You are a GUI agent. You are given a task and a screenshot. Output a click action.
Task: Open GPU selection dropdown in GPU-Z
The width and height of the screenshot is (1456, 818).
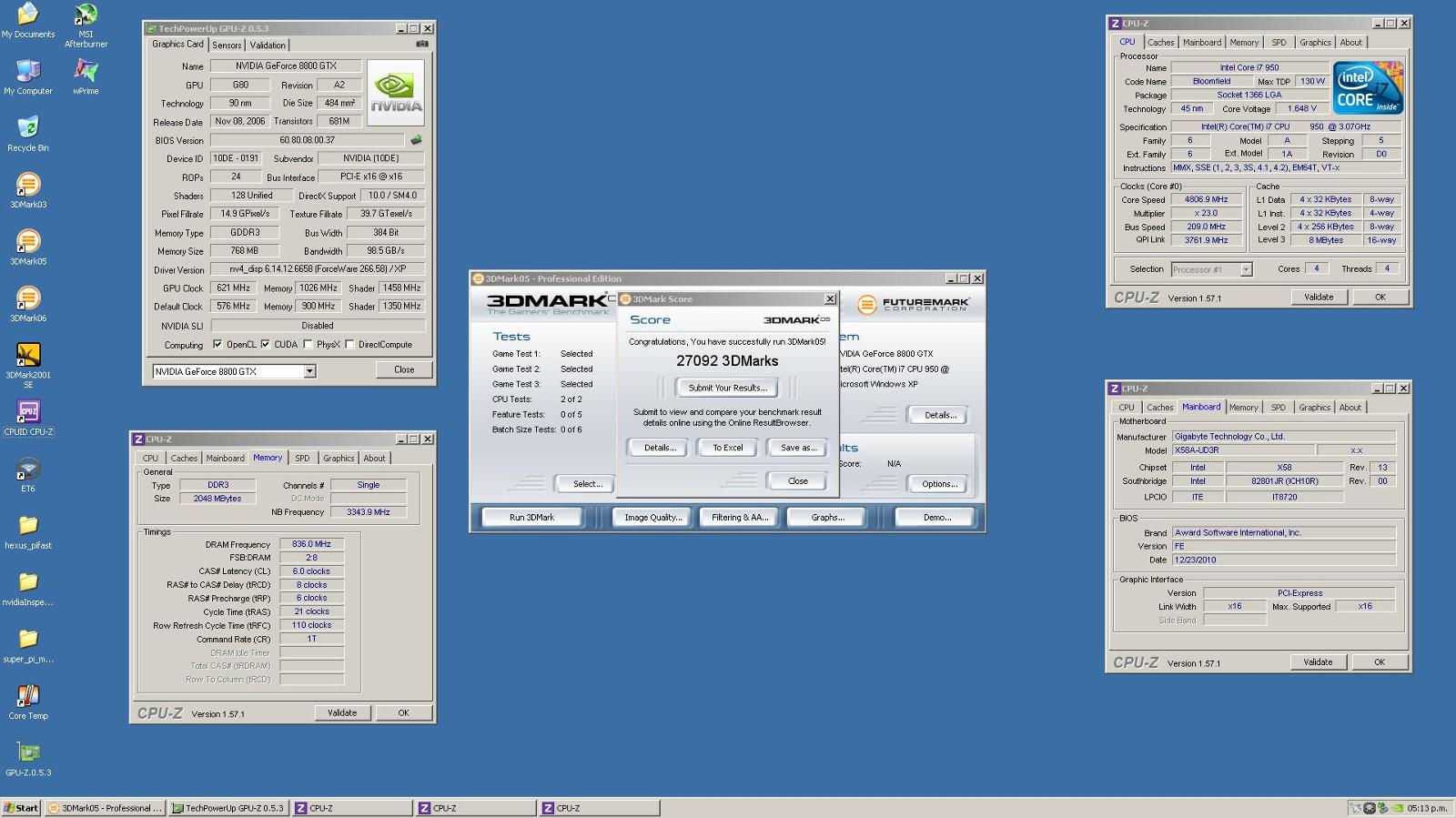(x=309, y=371)
